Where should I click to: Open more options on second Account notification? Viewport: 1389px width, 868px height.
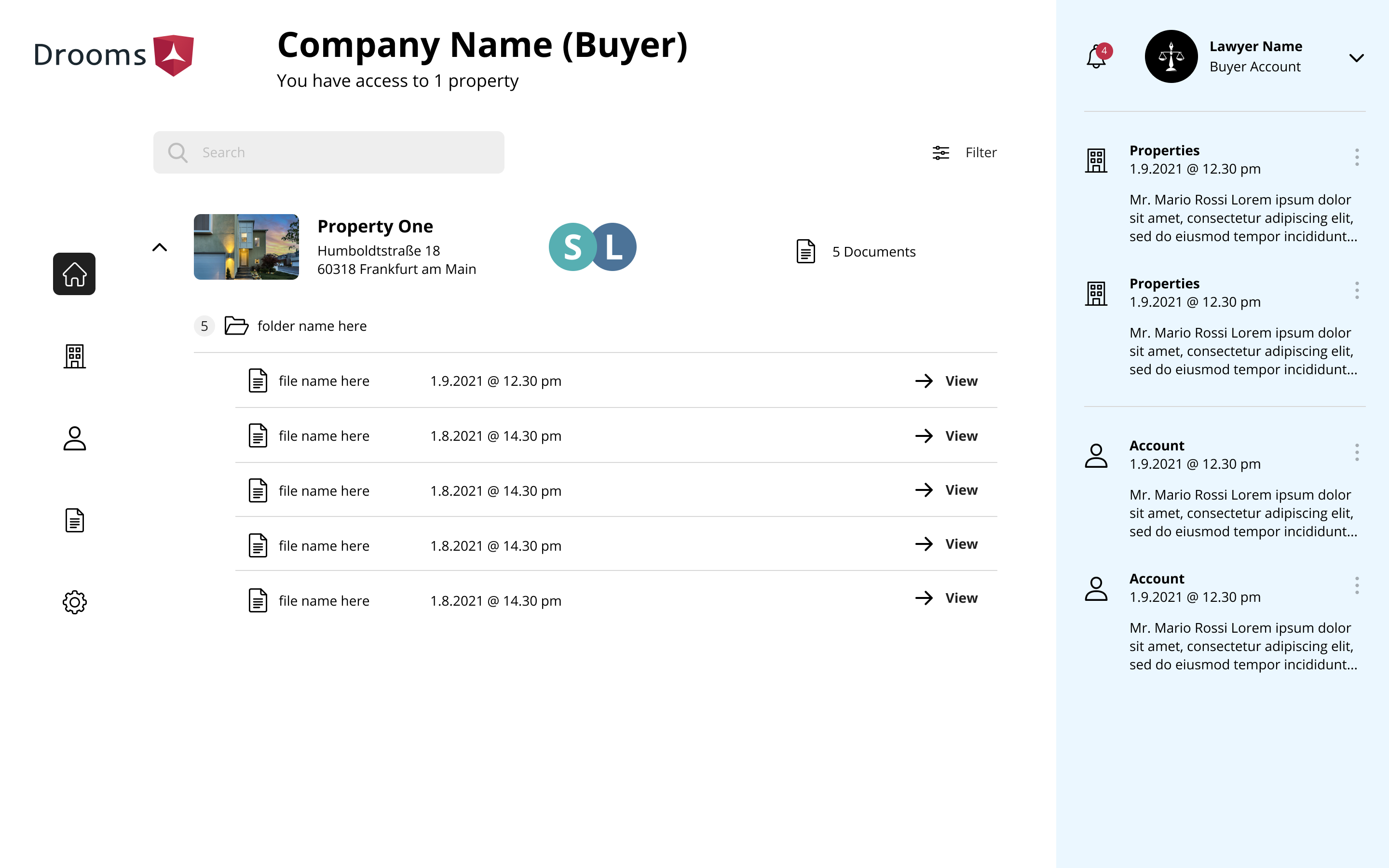click(x=1357, y=585)
